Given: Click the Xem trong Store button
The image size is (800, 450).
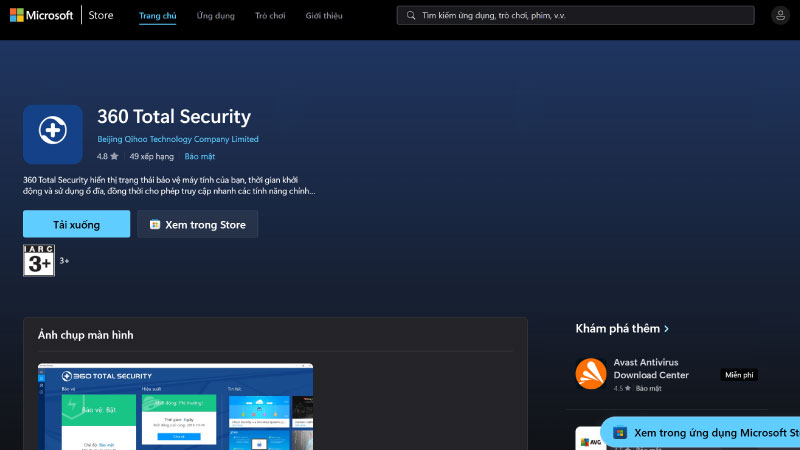Looking at the screenshot, I should (197, 225).
